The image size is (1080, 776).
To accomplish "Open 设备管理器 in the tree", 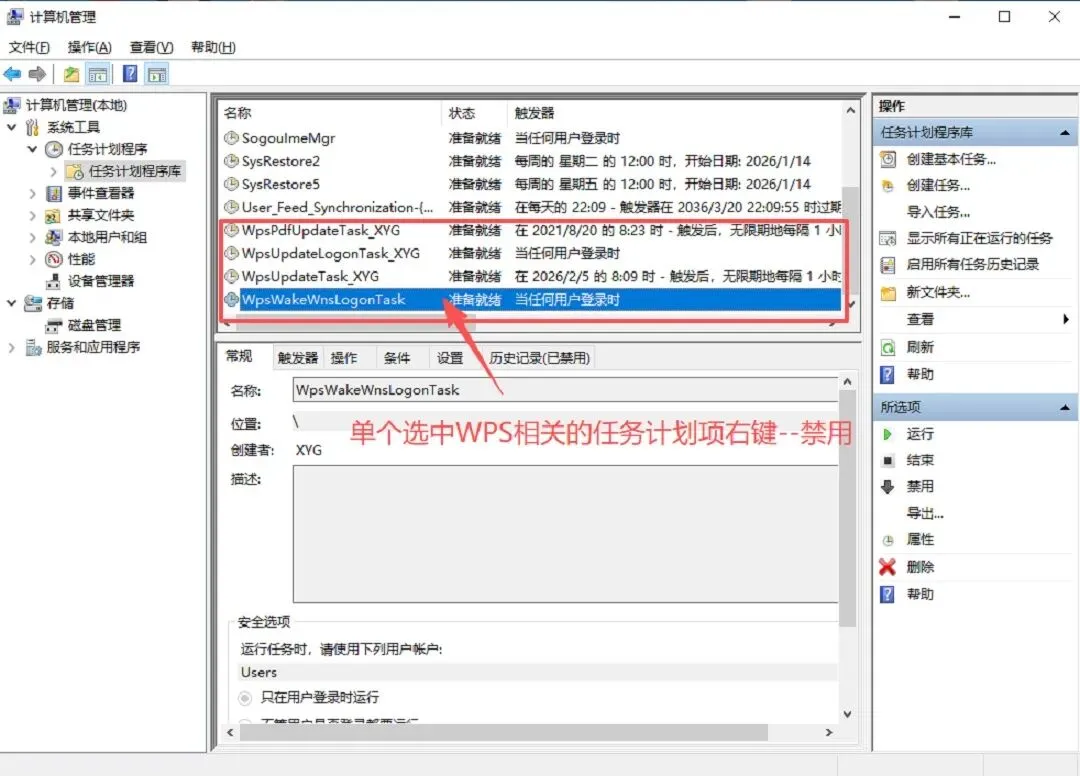I will pos(101,281).
